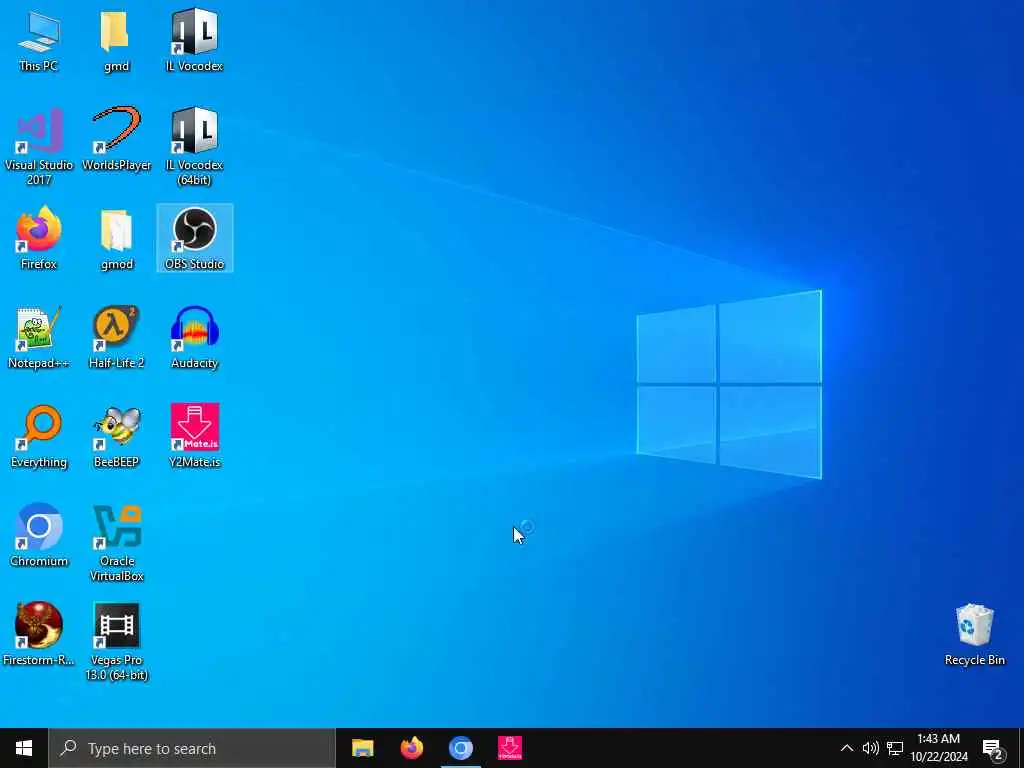Show hidden system tray icons
The height and width of the screenshot is (768, 1024).
click(846, 748)
